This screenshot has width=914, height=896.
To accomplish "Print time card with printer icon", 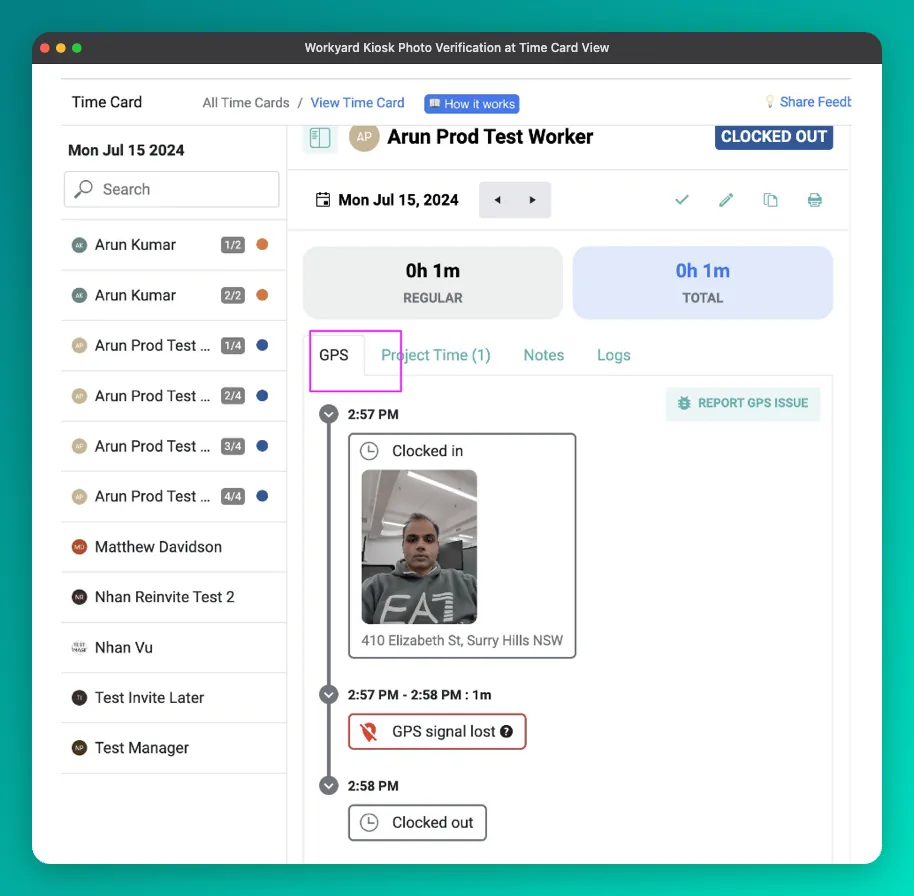I will click(814, 200).
